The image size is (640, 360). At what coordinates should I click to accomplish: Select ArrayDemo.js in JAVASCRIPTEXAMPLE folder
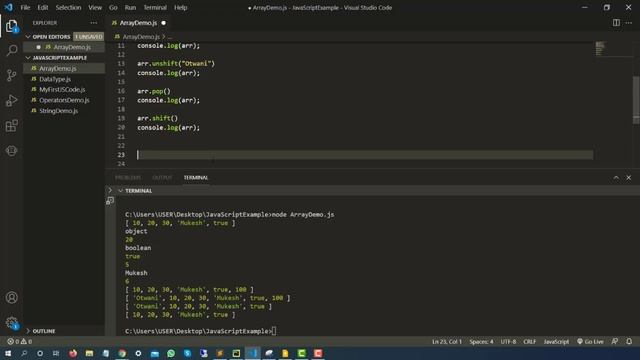tap(64, 69)
